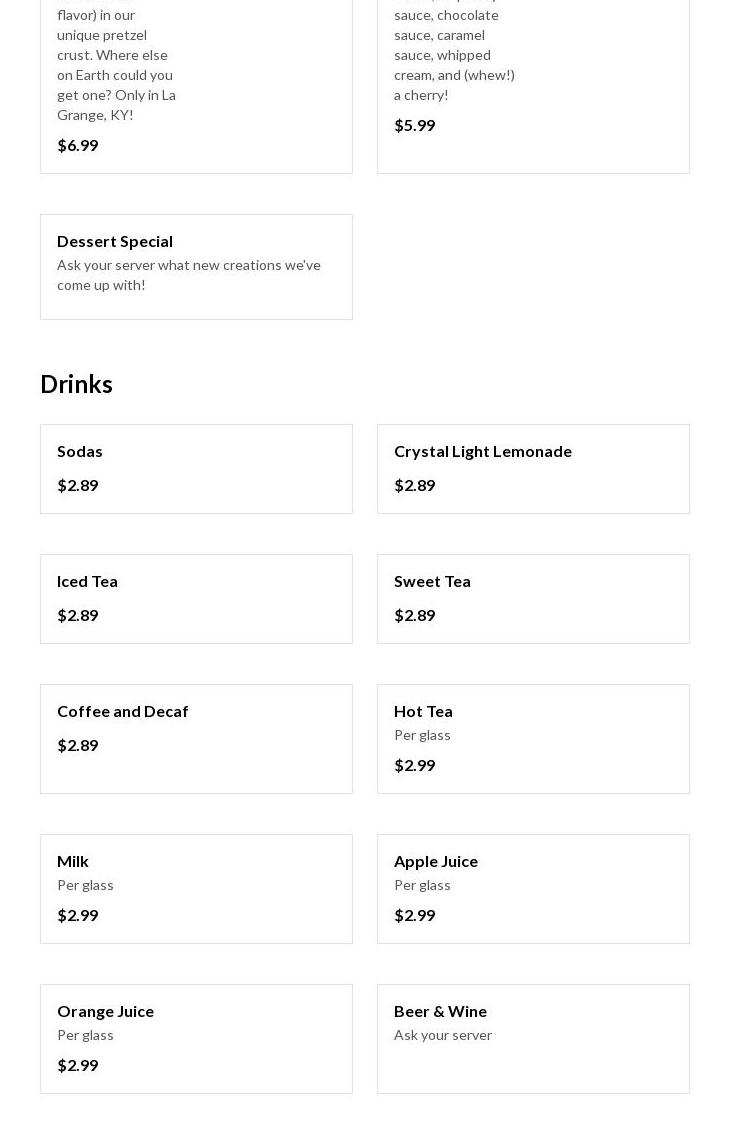Click the $5.99 dessert price
Viewport: 730px width, 1140px height.
pos(415,125)
